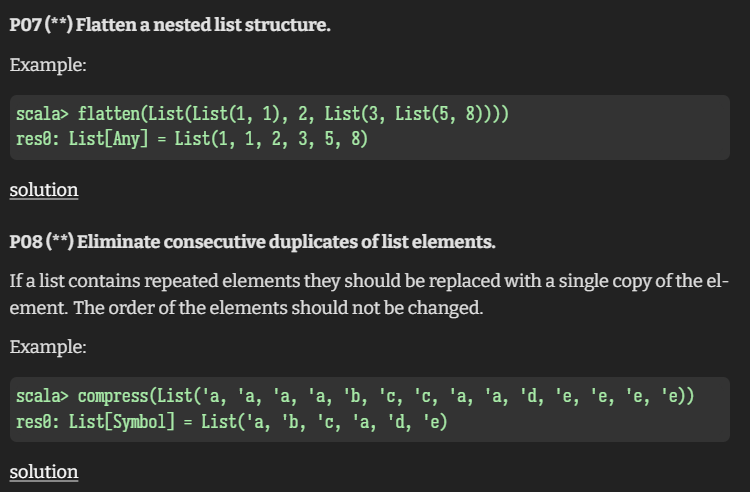Open the solution link under P07
750x492 pixels.
tap(44, 190)
